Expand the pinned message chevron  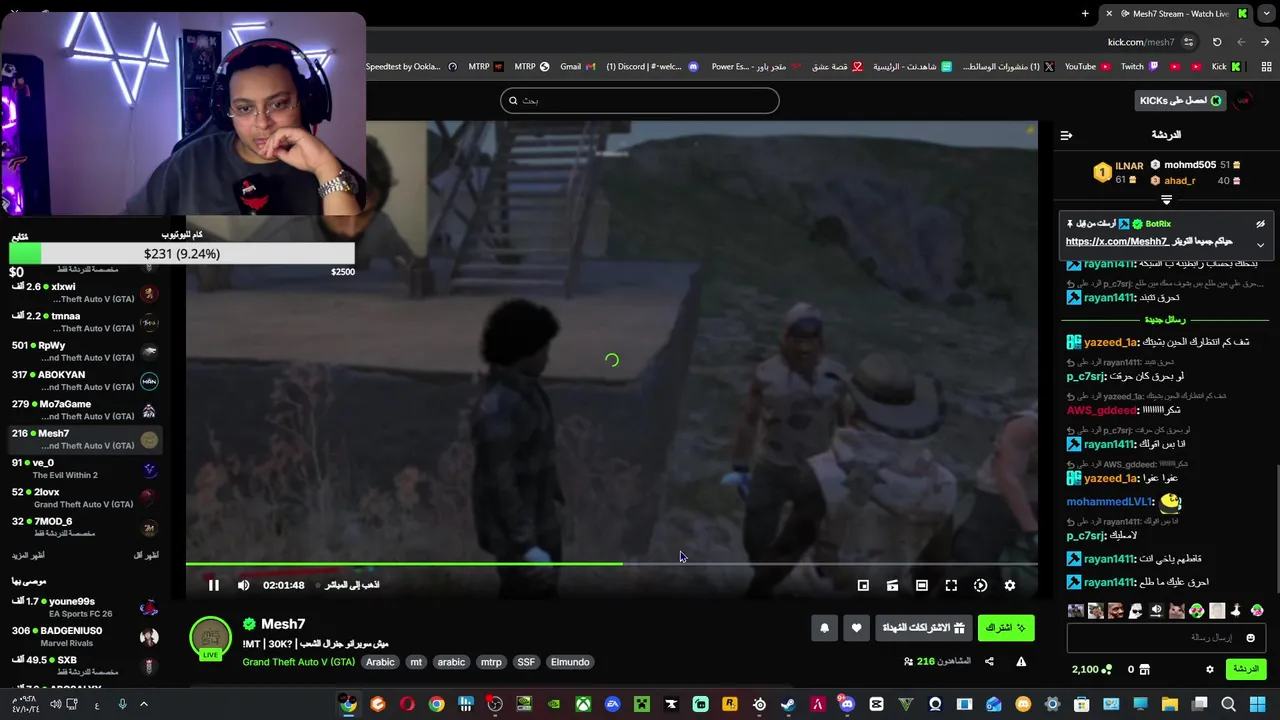(x=1260, y=245)
